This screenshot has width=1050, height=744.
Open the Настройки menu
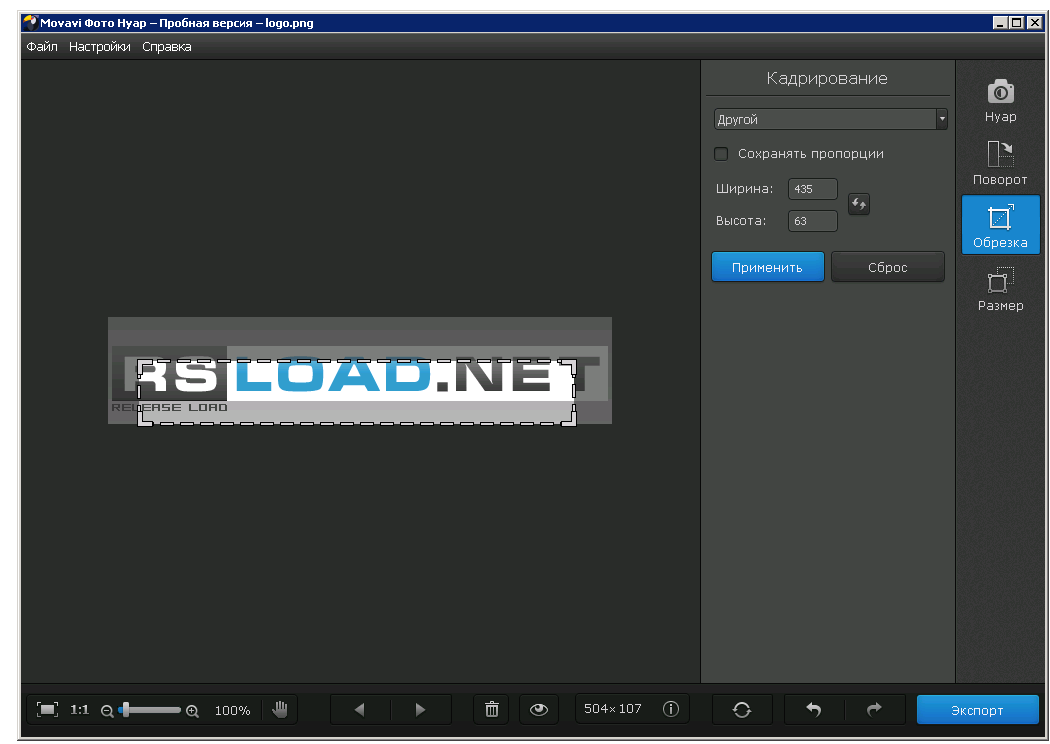pos(100,47)
